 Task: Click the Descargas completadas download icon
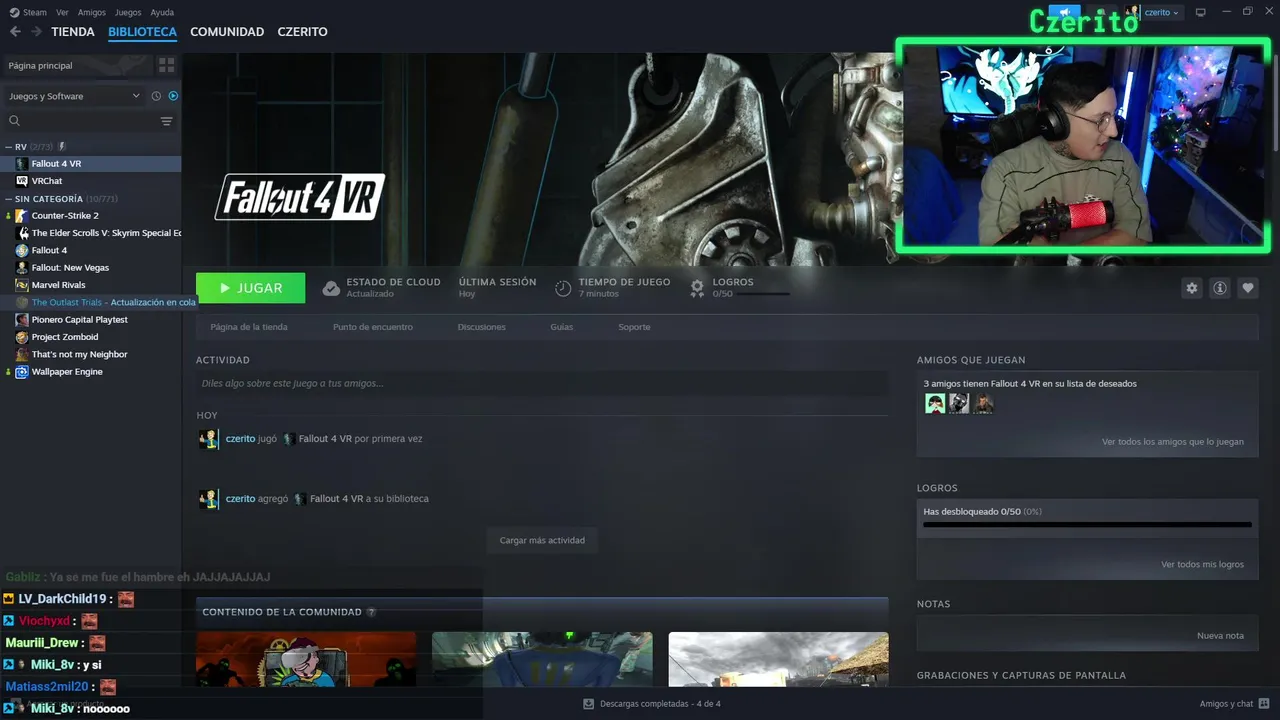point(589,704)
